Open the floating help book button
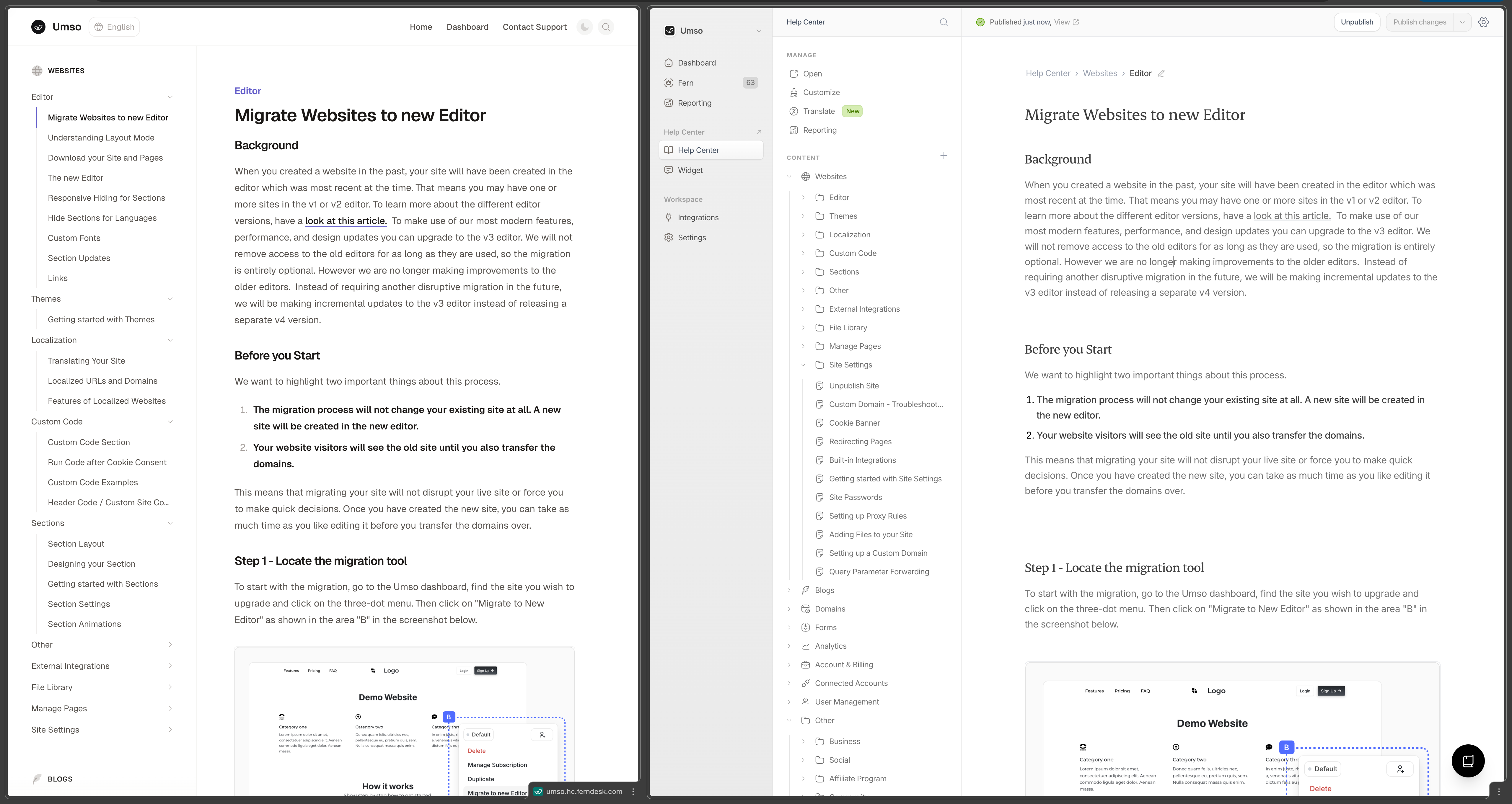This screenshot has width=1512, height=804. click(x=1468, y=761)
